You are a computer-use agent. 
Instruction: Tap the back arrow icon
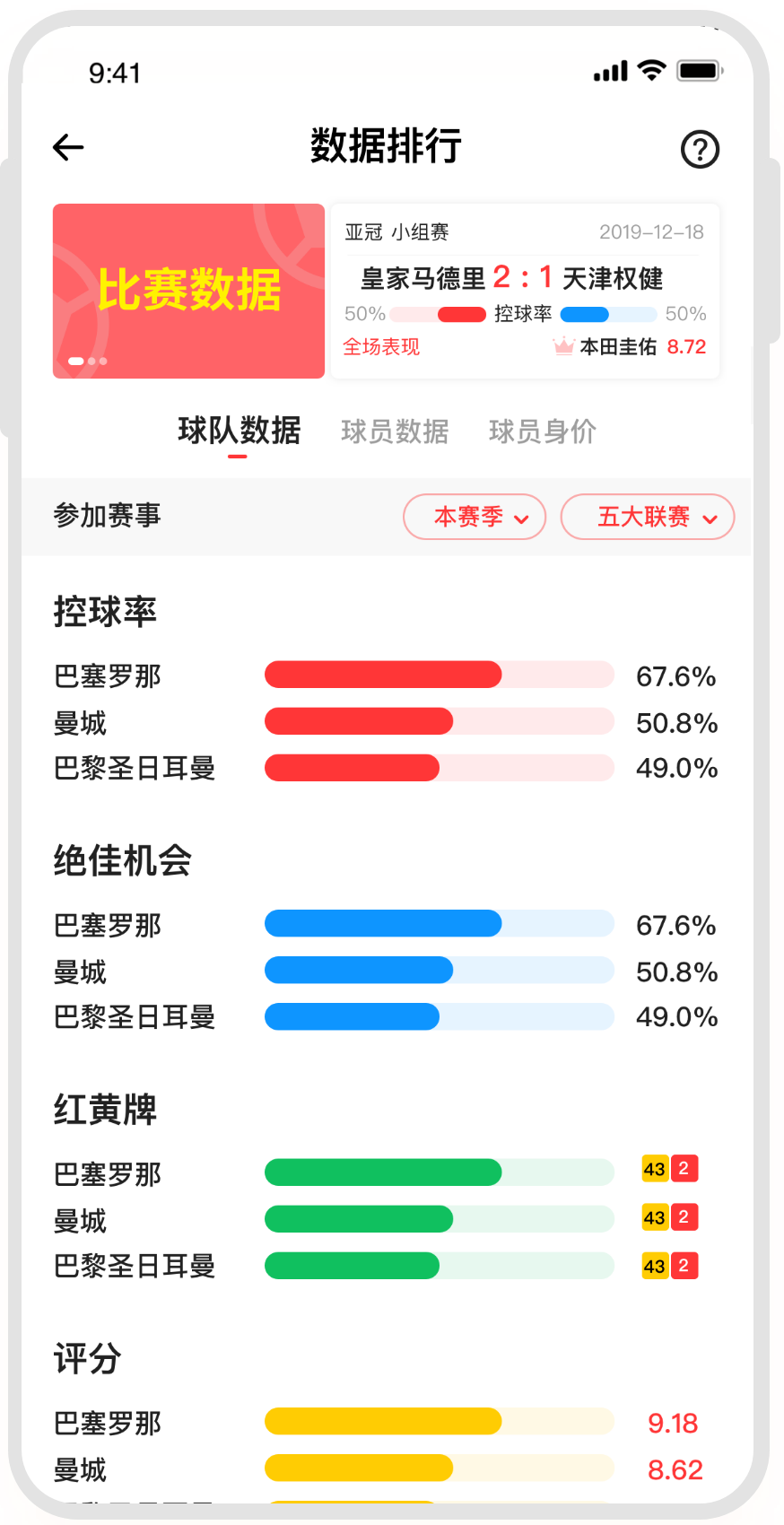point(68,147)
